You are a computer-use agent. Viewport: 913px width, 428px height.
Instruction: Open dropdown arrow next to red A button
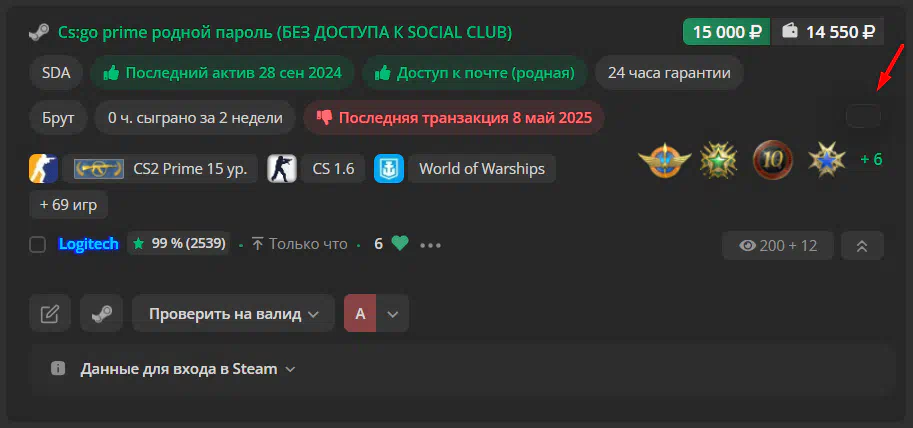coord(392,313)
